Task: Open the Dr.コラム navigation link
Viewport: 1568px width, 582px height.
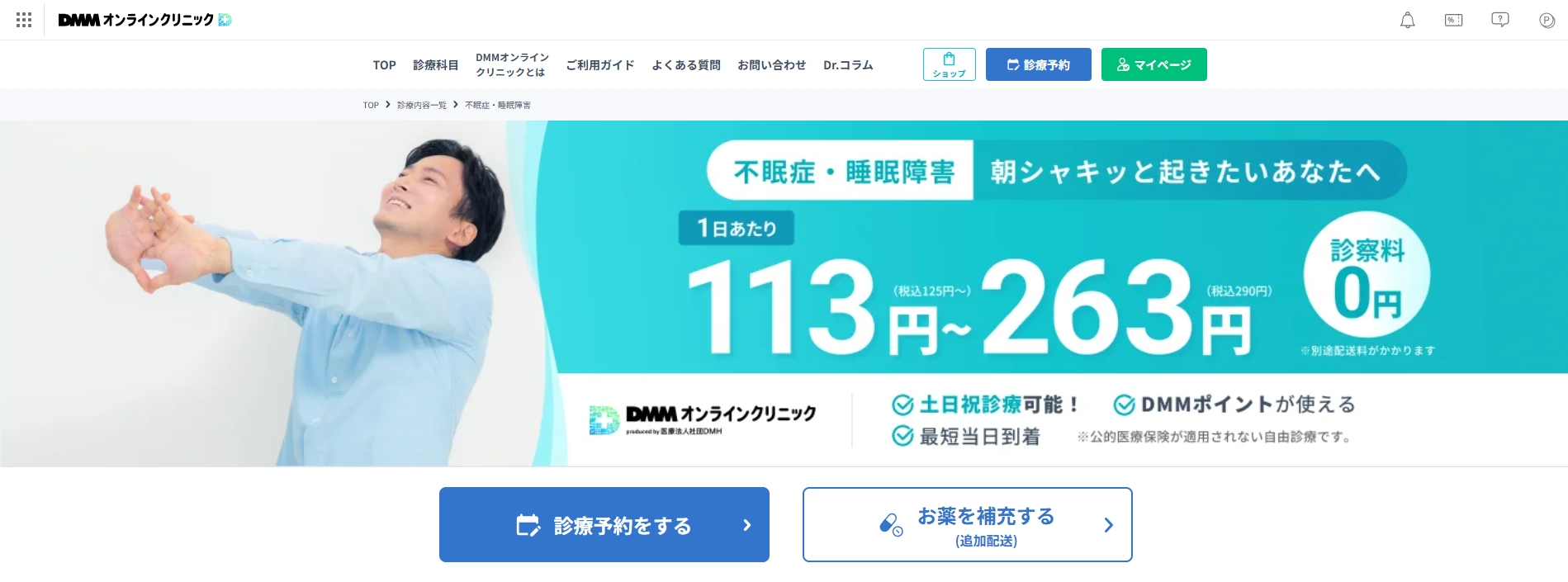Action: 848,64
